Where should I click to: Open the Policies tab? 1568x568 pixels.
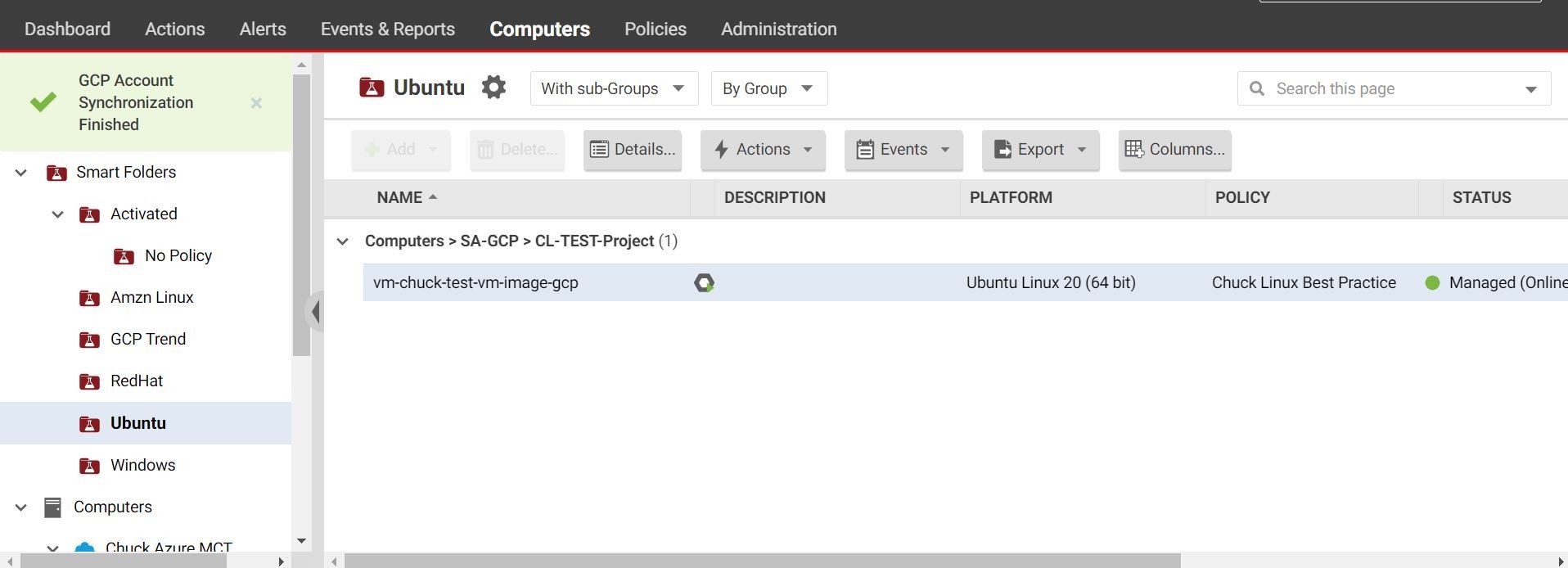(656, 29)
